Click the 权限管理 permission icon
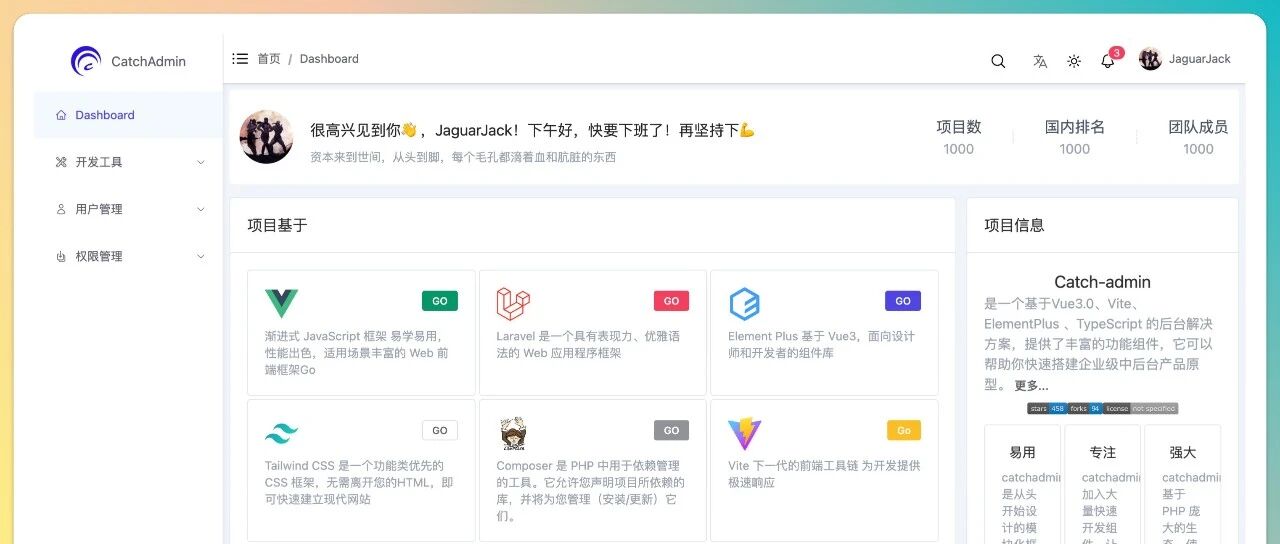The width and height of the screenshot is (1280, 544). (x=61, y=256)
